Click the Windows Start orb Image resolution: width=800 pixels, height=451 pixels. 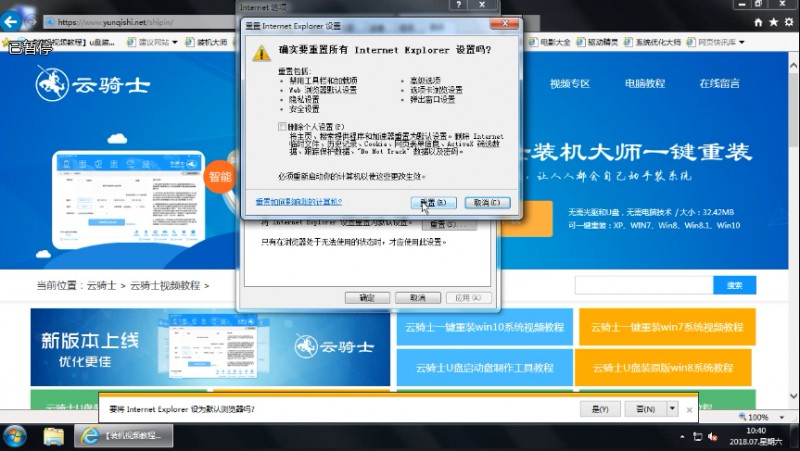click(x=15, y=437)
